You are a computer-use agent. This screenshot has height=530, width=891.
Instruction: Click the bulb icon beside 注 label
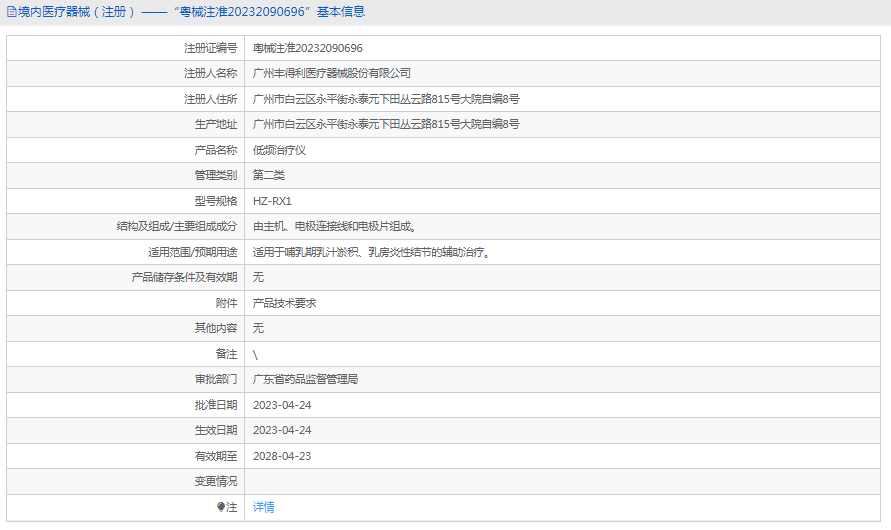tap(221, 507)
